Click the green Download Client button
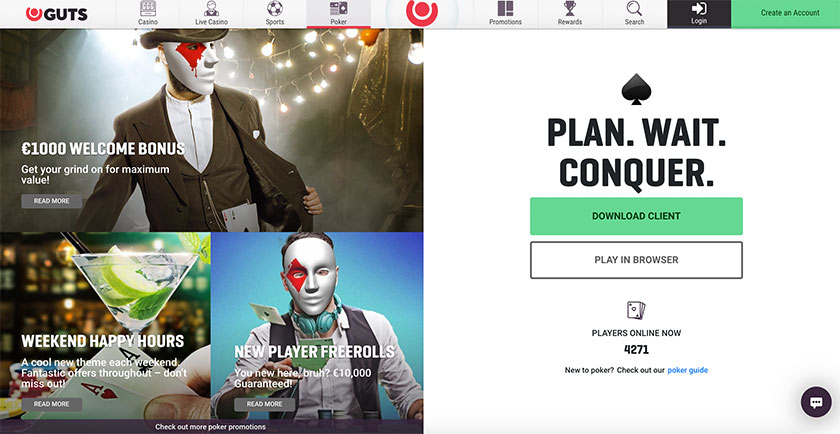The image size is (840, 434). [x=636, y=216]
